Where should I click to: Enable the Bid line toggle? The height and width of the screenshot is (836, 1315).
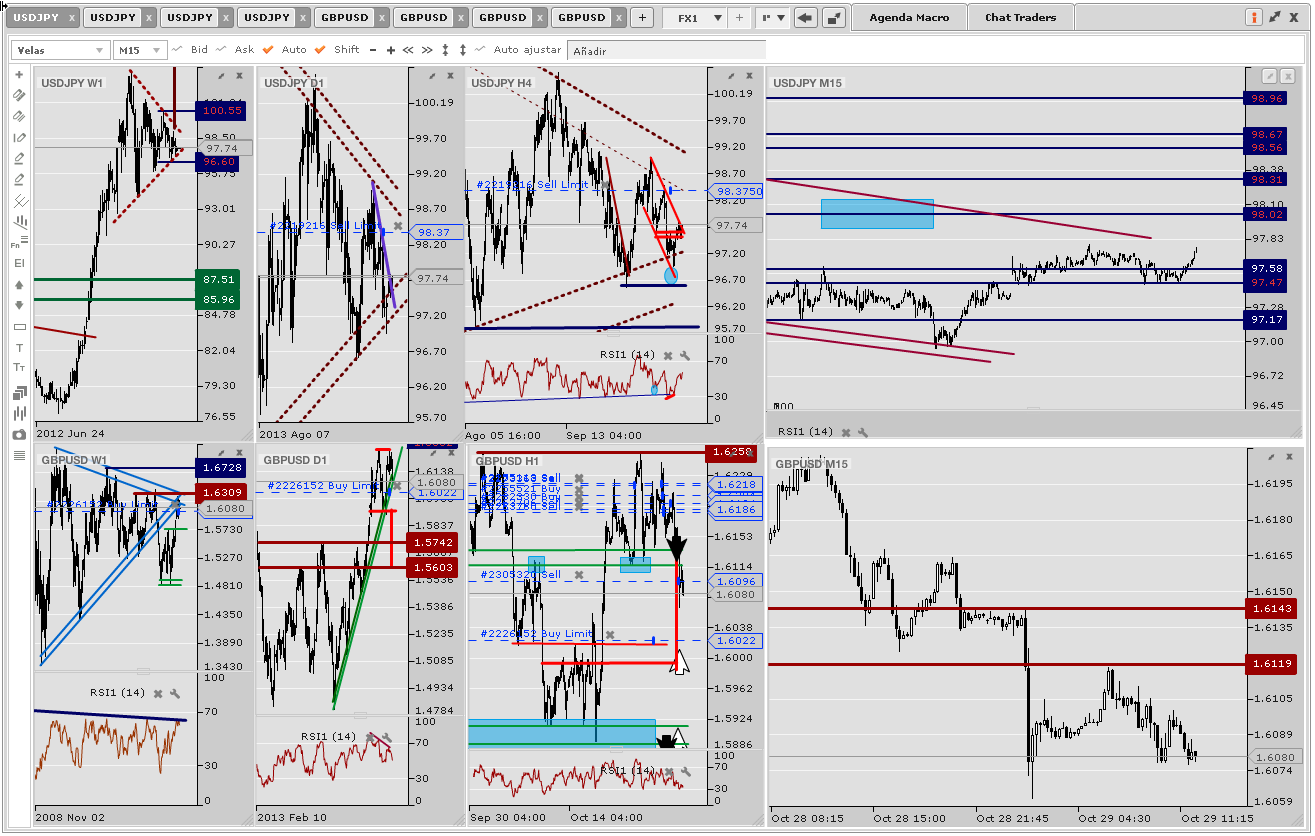(x=177, y=50)
